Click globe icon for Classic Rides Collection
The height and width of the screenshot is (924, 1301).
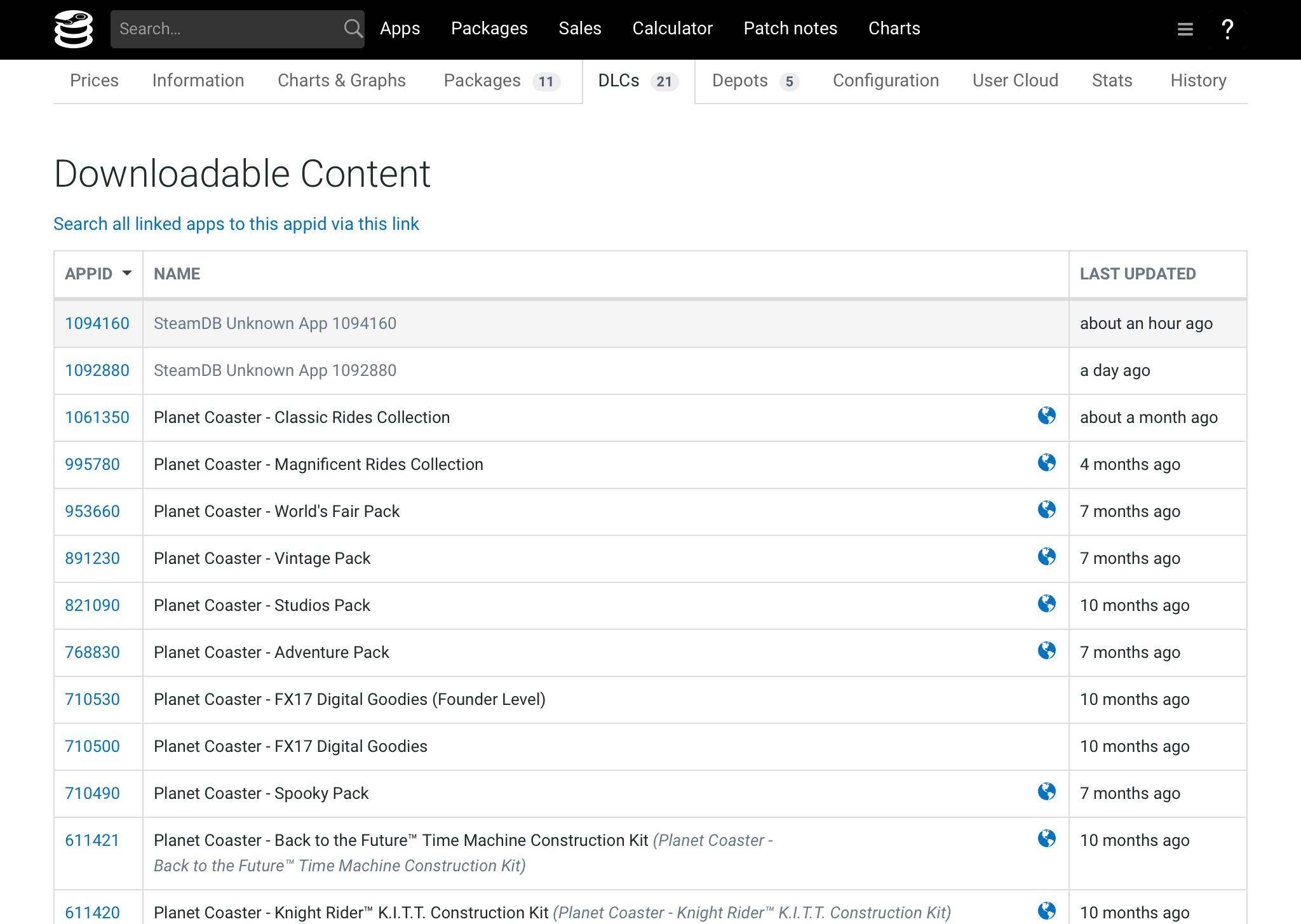pyautogui.click(x=1046, y=416)
